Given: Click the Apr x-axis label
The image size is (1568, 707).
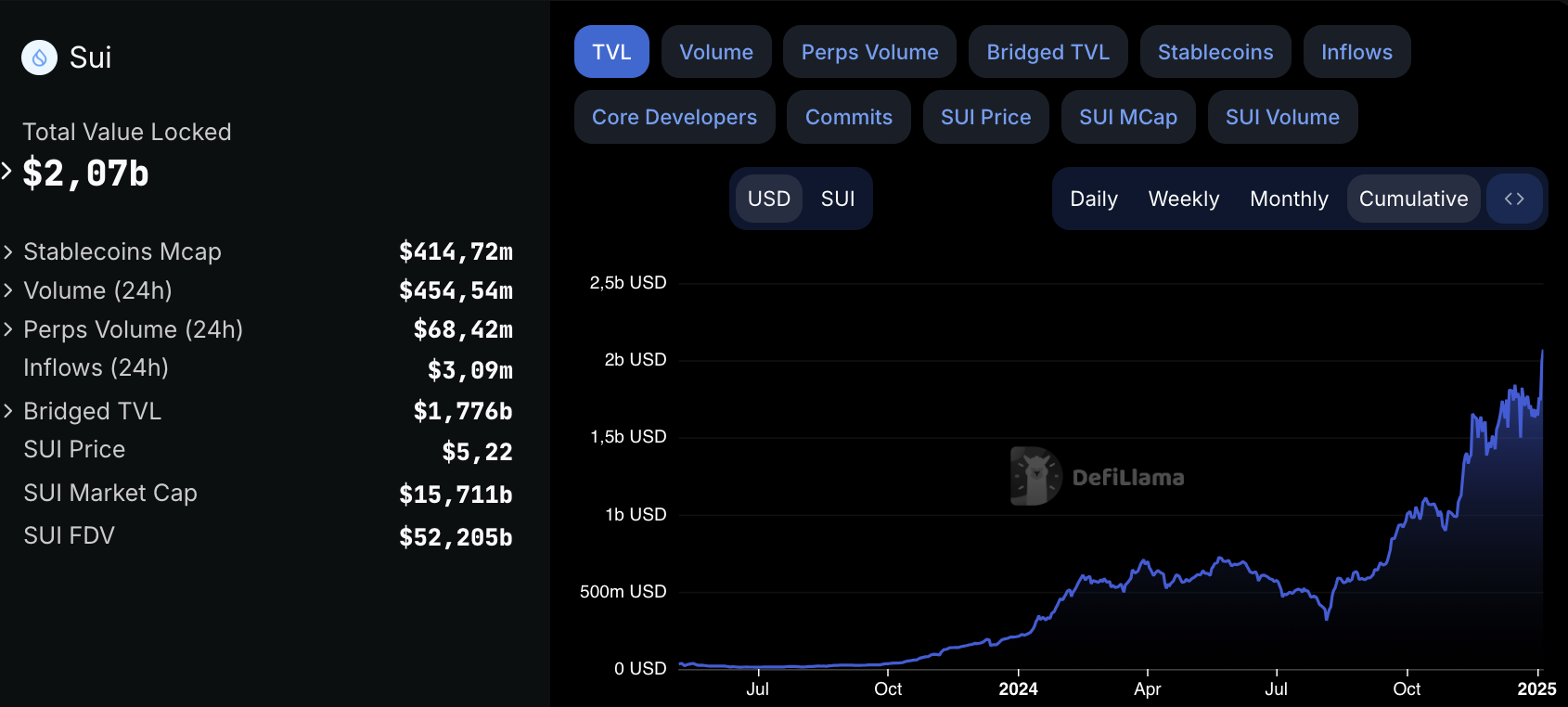Looking at the screenshot, I should coord(1148,688).
